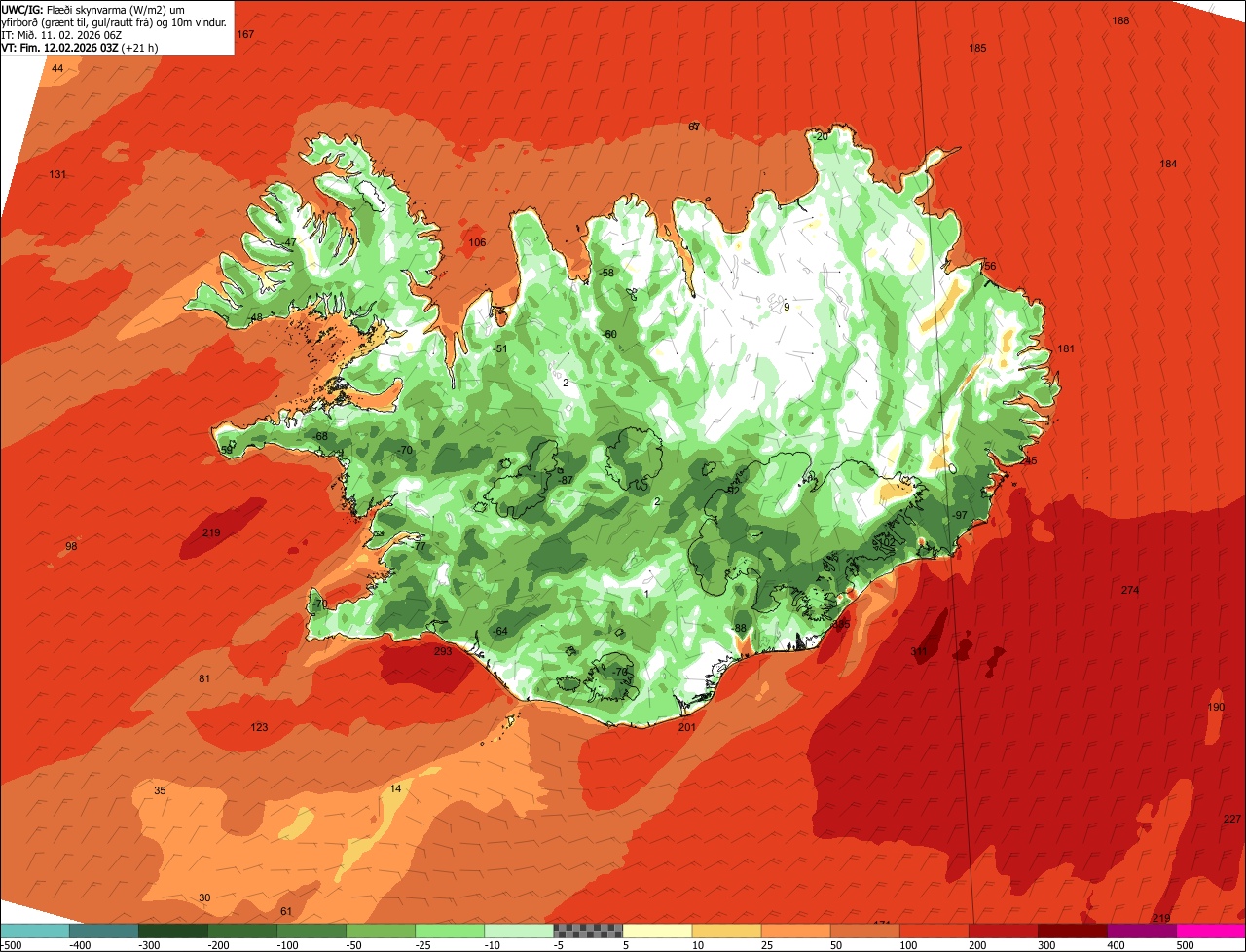Click the map value 106

[x=477, y=242]
